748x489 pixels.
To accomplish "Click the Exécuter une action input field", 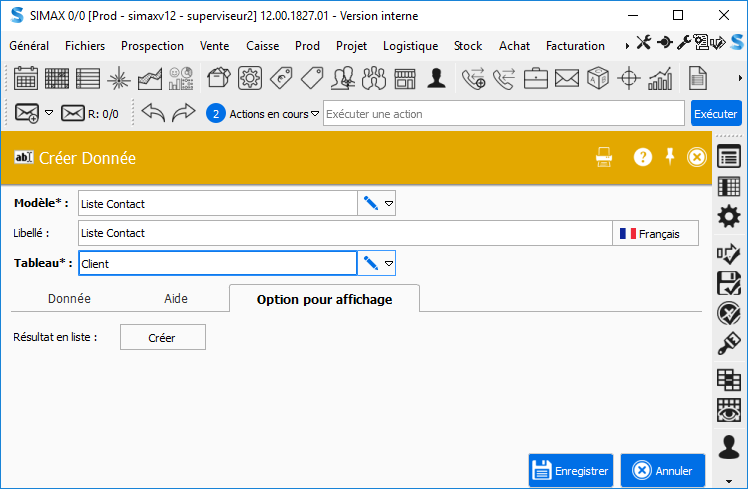I will [x=503, y=114].
